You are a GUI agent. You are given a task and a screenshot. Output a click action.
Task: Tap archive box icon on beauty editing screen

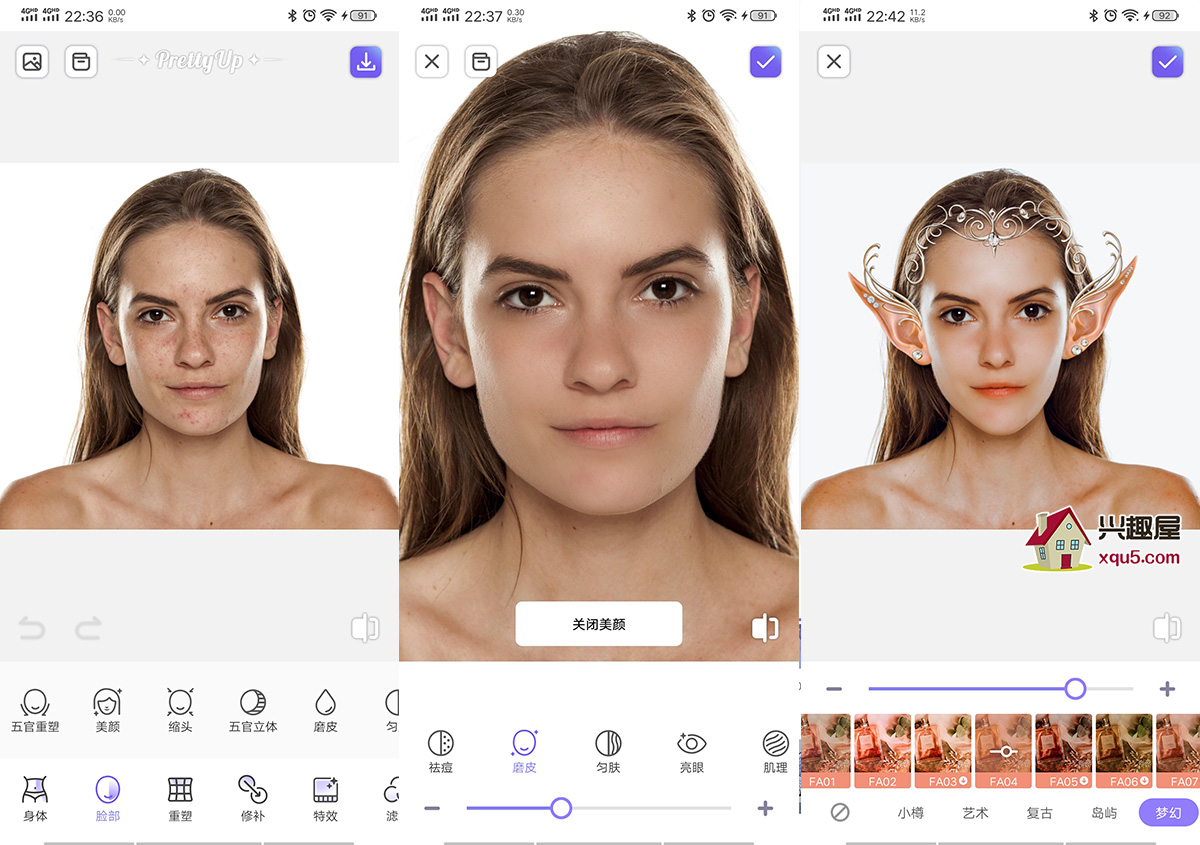[x=481, y=62]
